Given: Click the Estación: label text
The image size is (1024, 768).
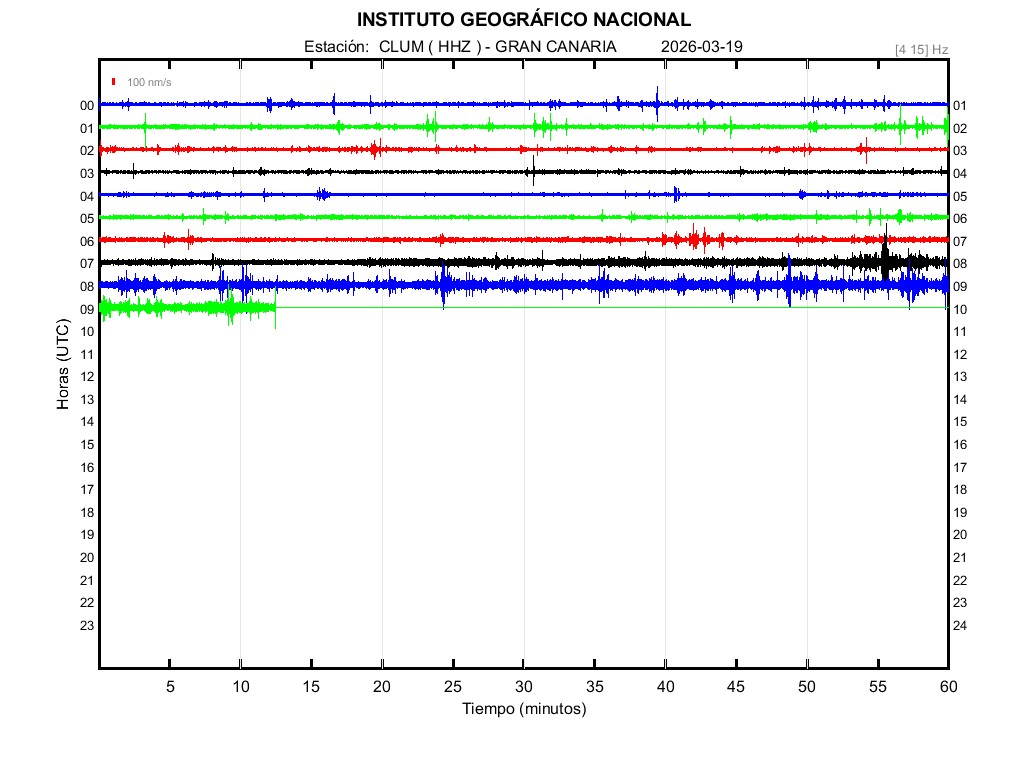Looking at the screenshot, I should [x=337, y=47].
